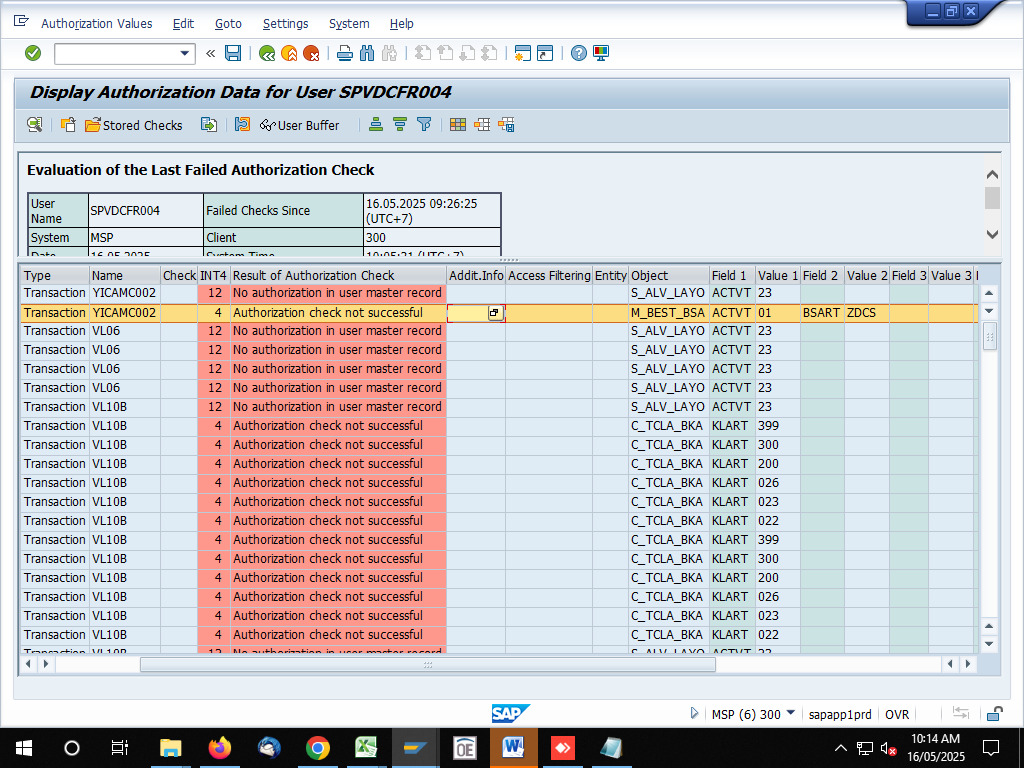Click the Result of Authorization Check header

tap(338, 276)
